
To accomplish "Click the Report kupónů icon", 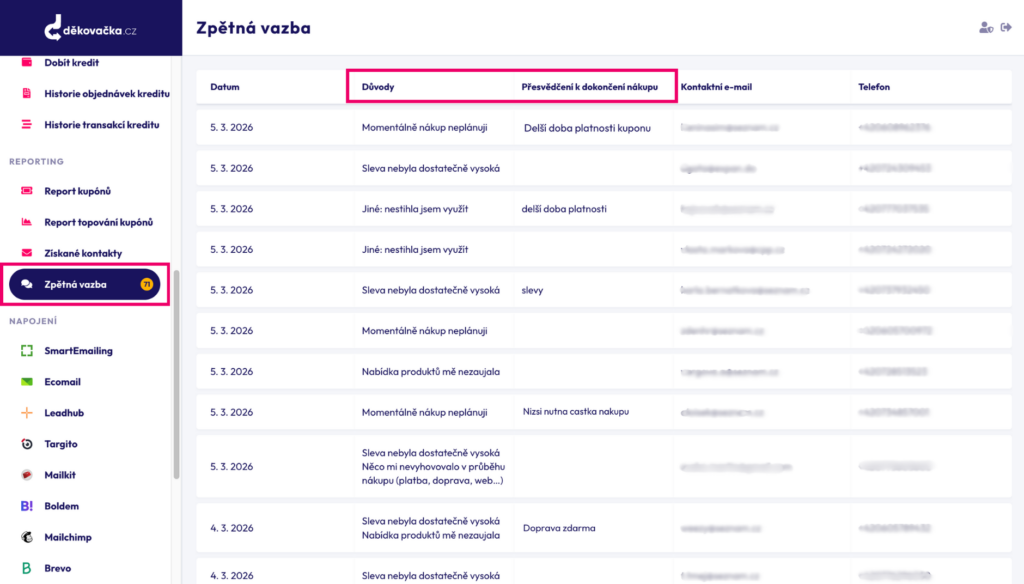I will click(x=27, y=191).
